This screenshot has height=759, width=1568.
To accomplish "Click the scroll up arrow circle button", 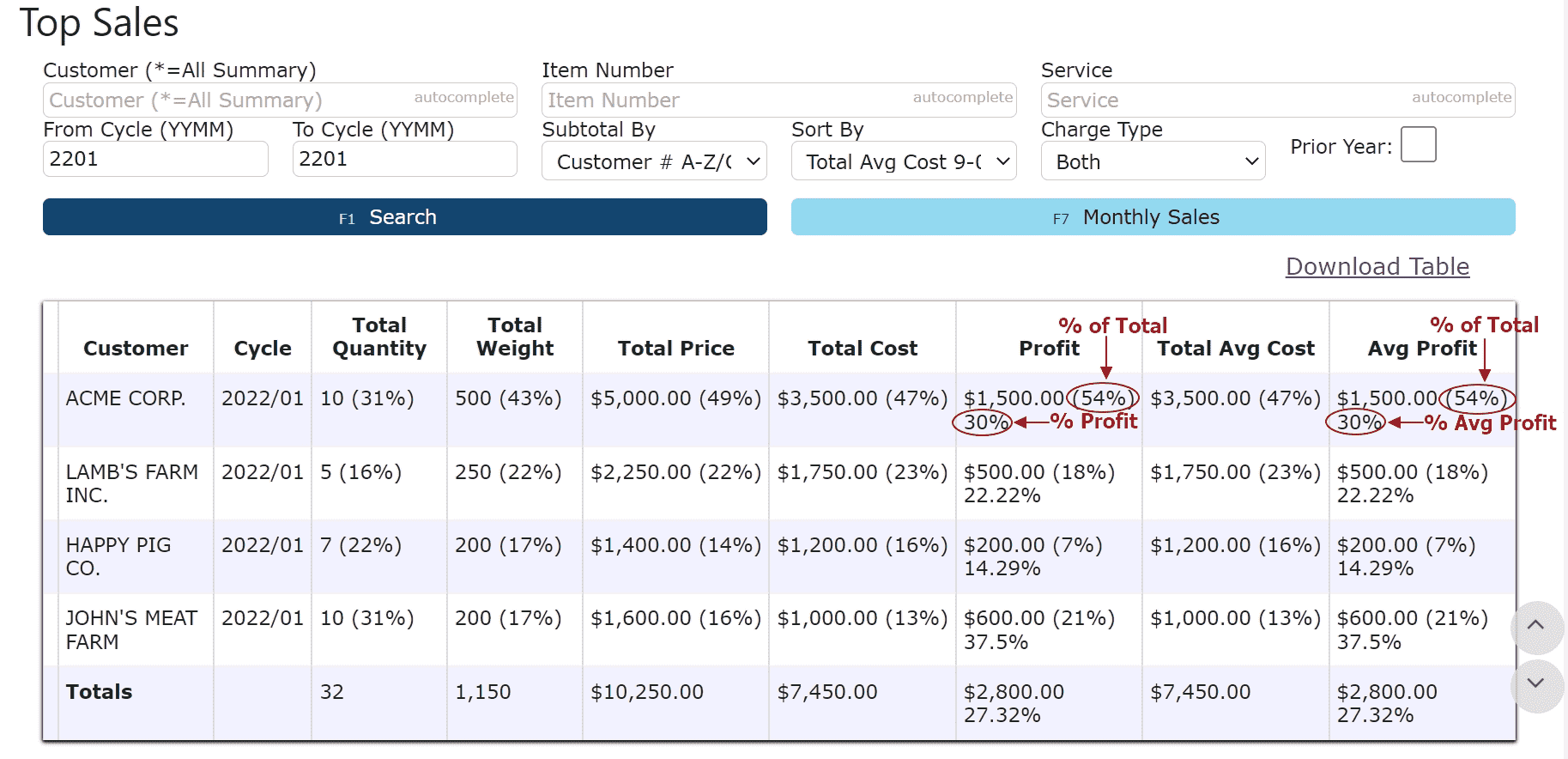I will (x=1536, y=627).
